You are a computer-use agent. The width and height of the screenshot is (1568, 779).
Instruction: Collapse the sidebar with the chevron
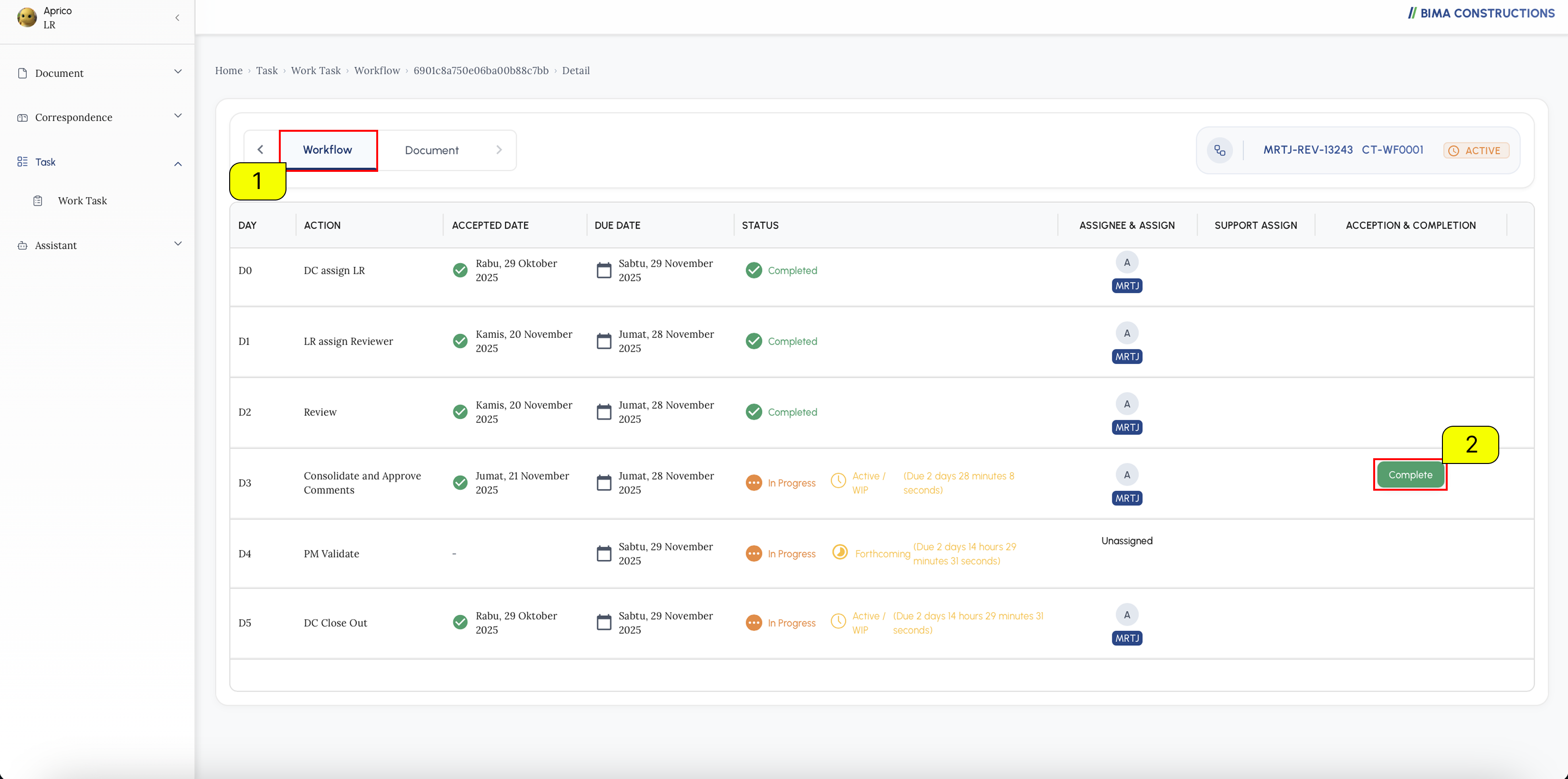click(x=177, y=18)
